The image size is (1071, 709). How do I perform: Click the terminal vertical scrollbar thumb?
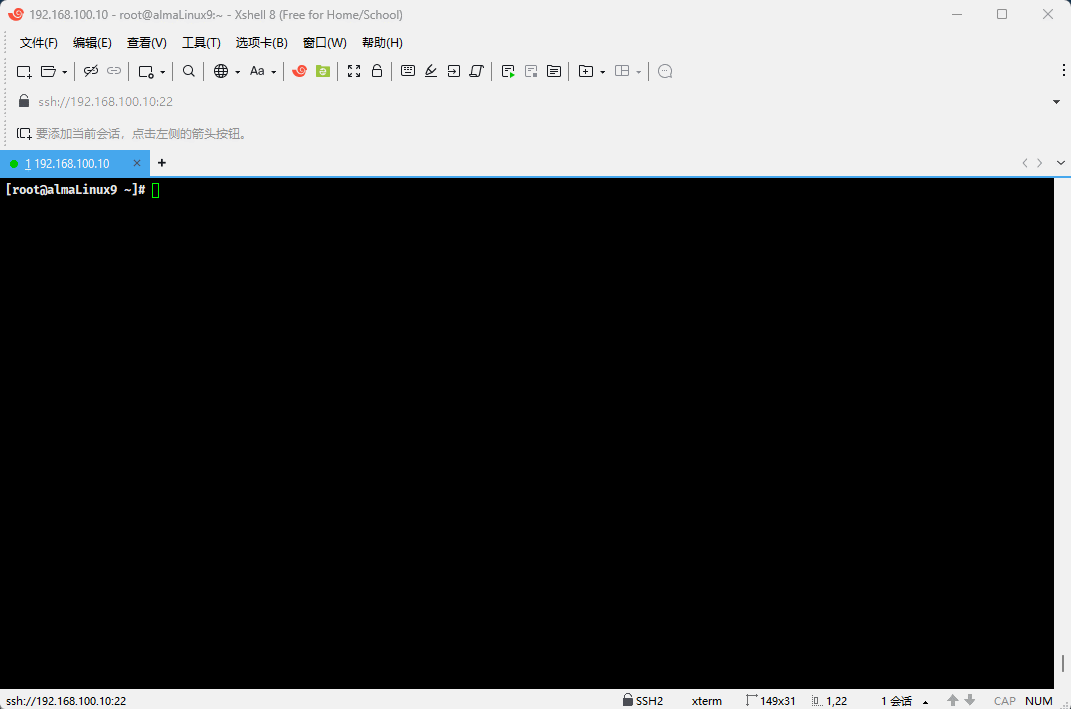pos(1063,663)
